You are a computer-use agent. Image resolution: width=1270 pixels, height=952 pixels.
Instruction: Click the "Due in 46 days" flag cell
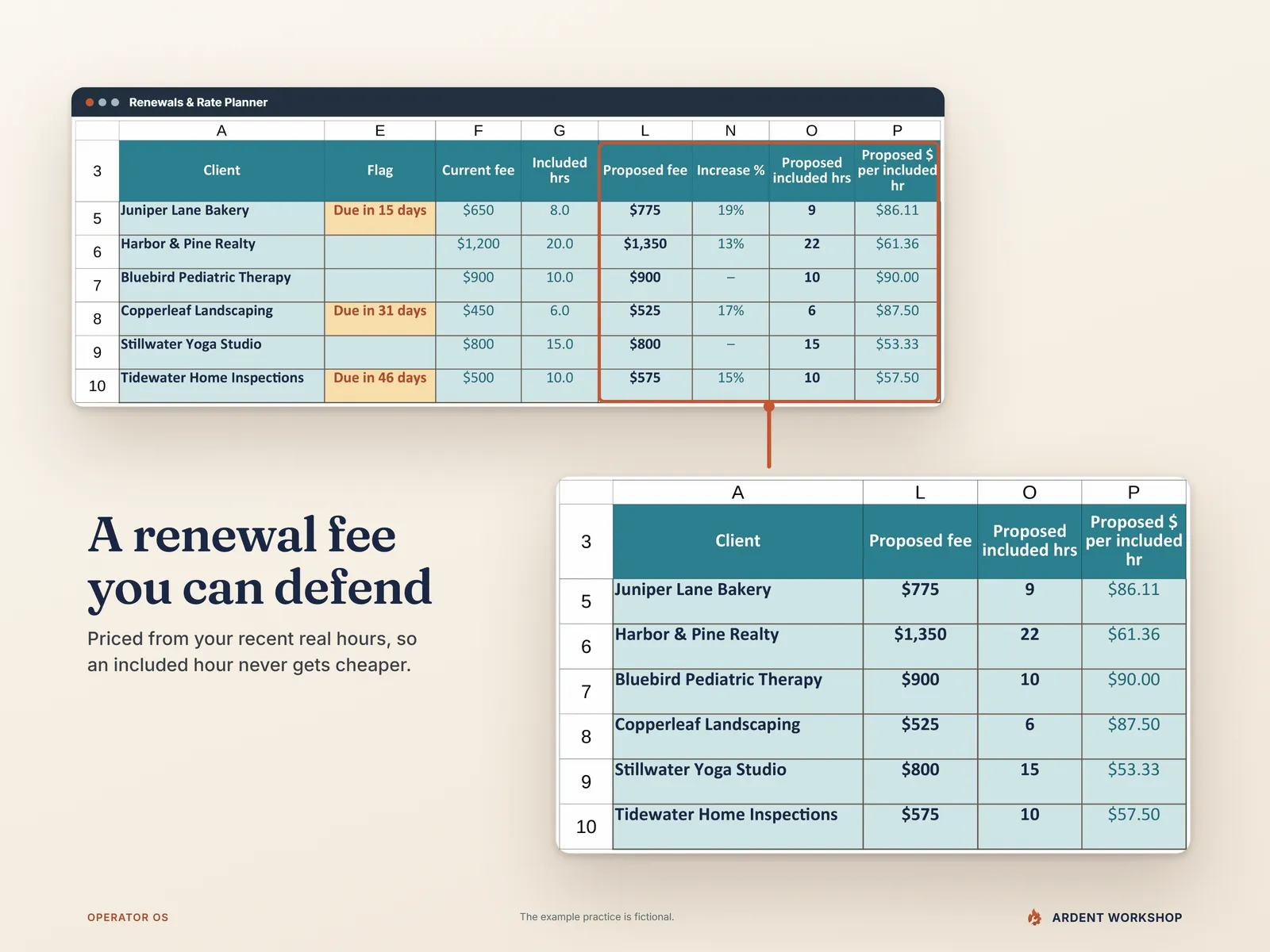point(380,386)
